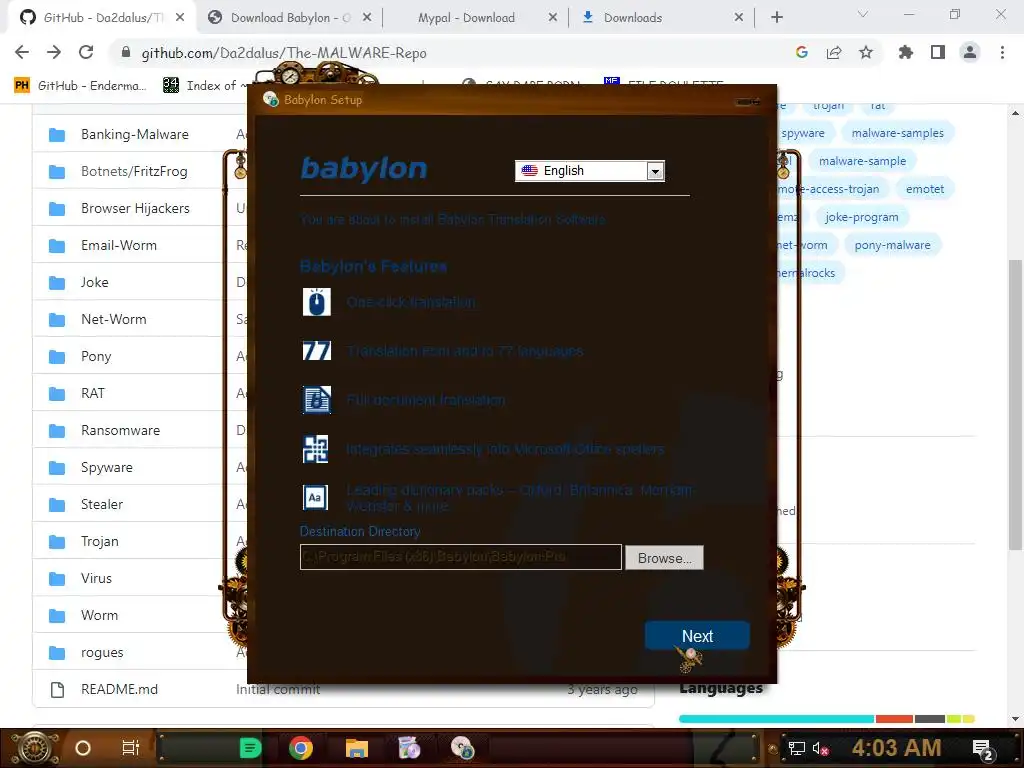Click the page vertical scrollbar
The width and height of the screenshot is (1024, 768).
pos(1015,405)
